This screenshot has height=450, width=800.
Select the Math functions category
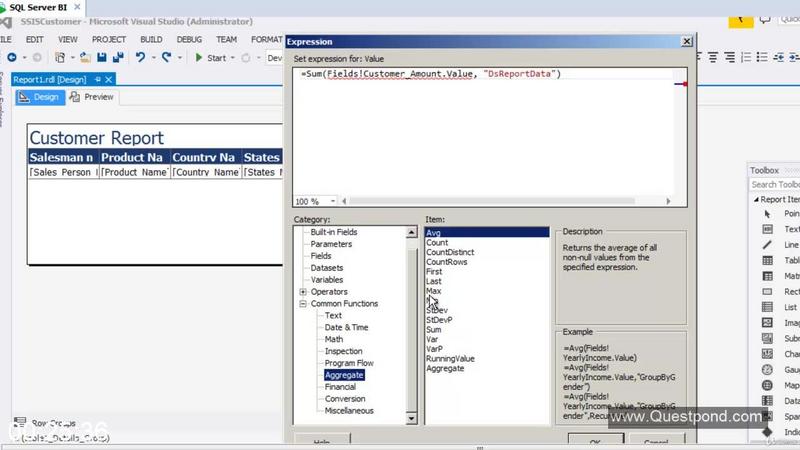[334, 339]
